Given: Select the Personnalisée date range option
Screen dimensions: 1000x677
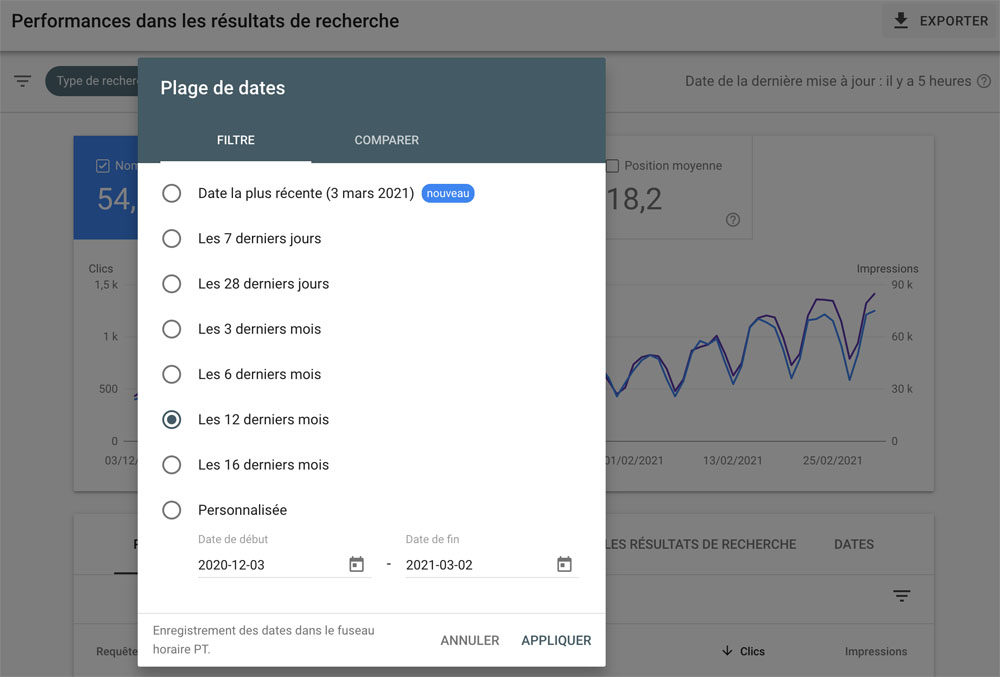Looking at the screenshot, I should [172, 510].
